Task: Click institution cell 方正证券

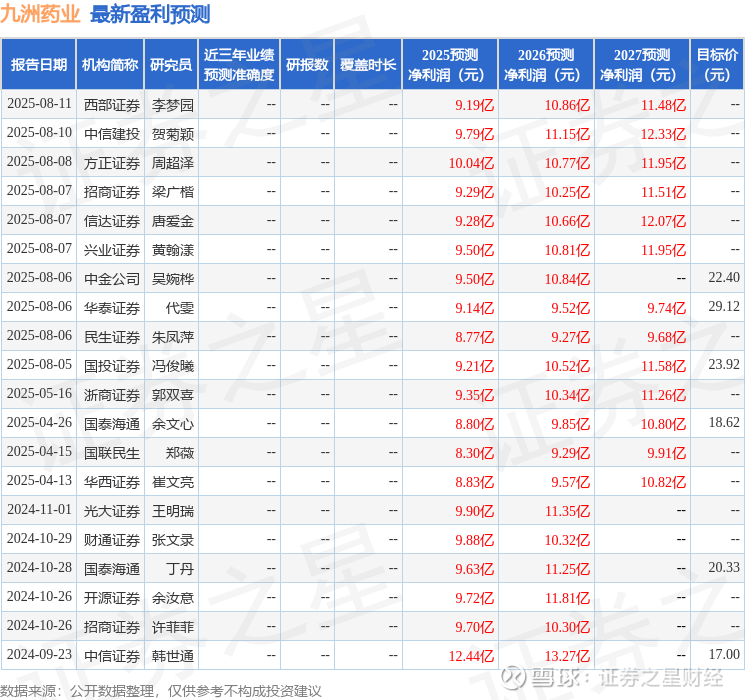Action: click(112, 163)
